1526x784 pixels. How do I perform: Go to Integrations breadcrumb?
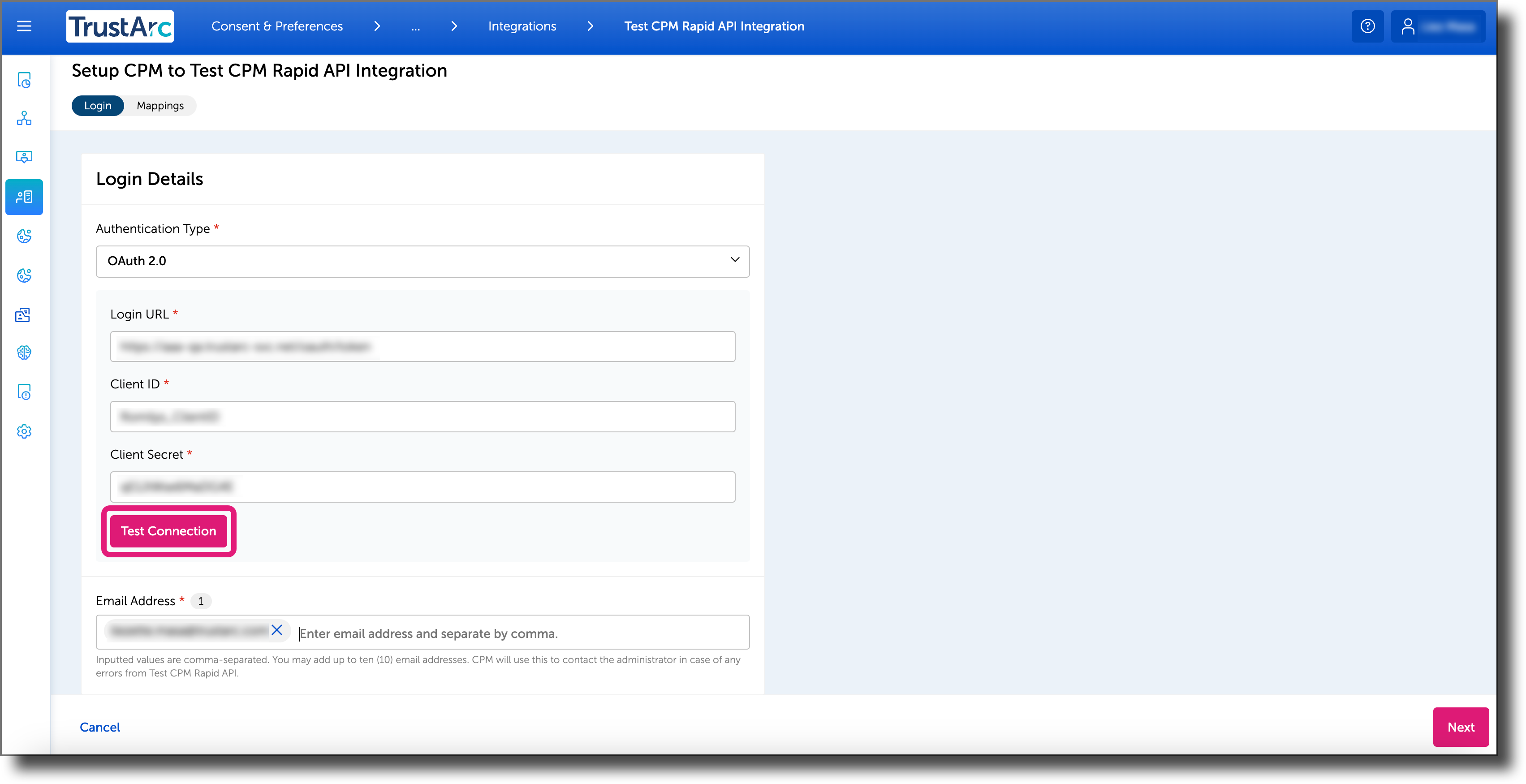click(x=522, y=26)
